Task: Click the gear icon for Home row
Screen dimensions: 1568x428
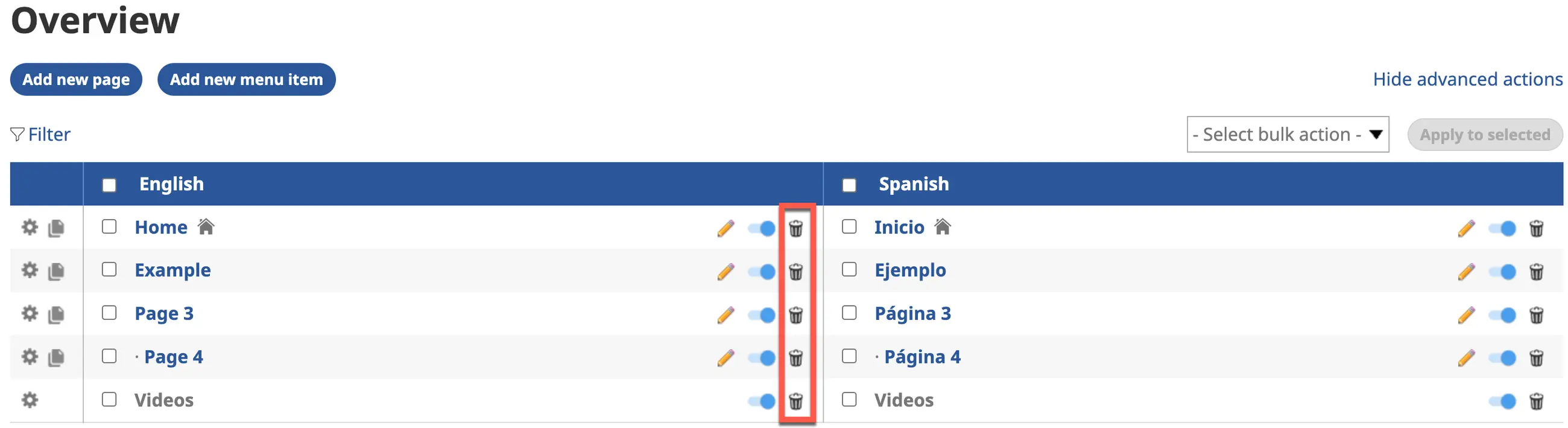Action: [29, 228]
